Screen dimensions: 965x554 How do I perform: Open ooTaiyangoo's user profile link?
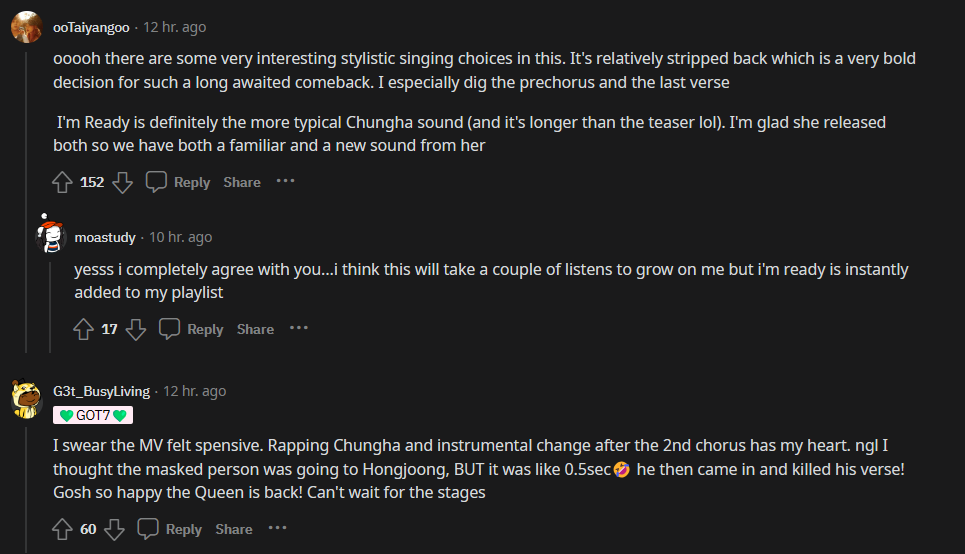(91, 27)
